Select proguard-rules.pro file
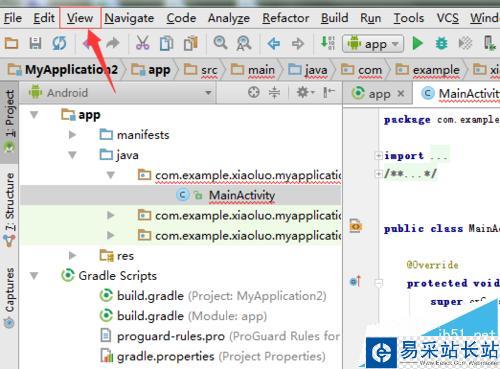The image size is (500, 369). 220,336
